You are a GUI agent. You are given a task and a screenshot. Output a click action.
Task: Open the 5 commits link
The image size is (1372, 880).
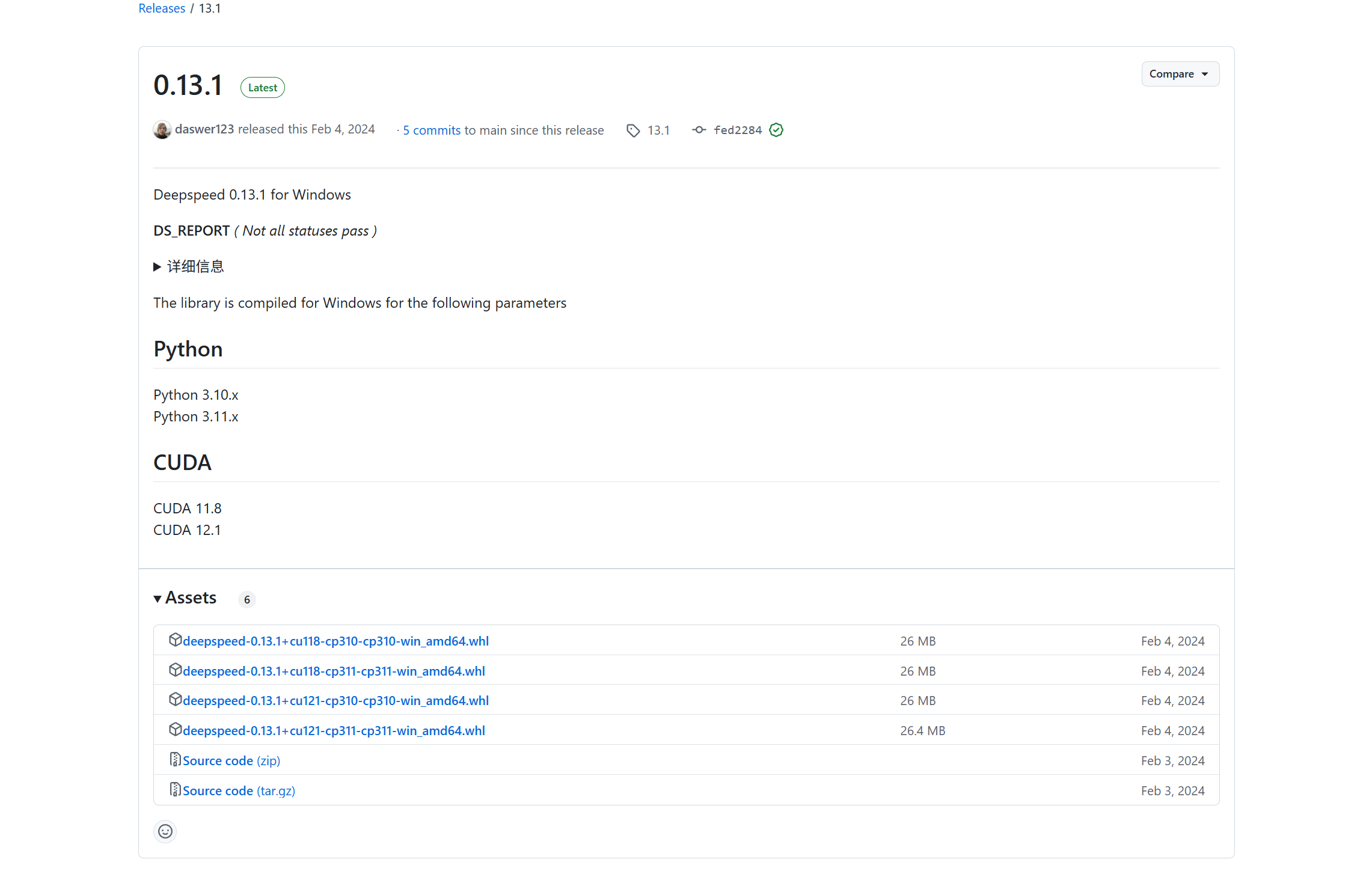(x=431, y=130)
